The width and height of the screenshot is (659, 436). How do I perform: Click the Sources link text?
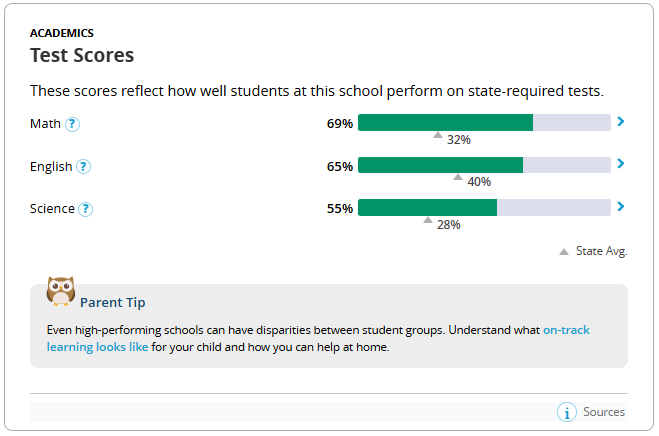604,412
